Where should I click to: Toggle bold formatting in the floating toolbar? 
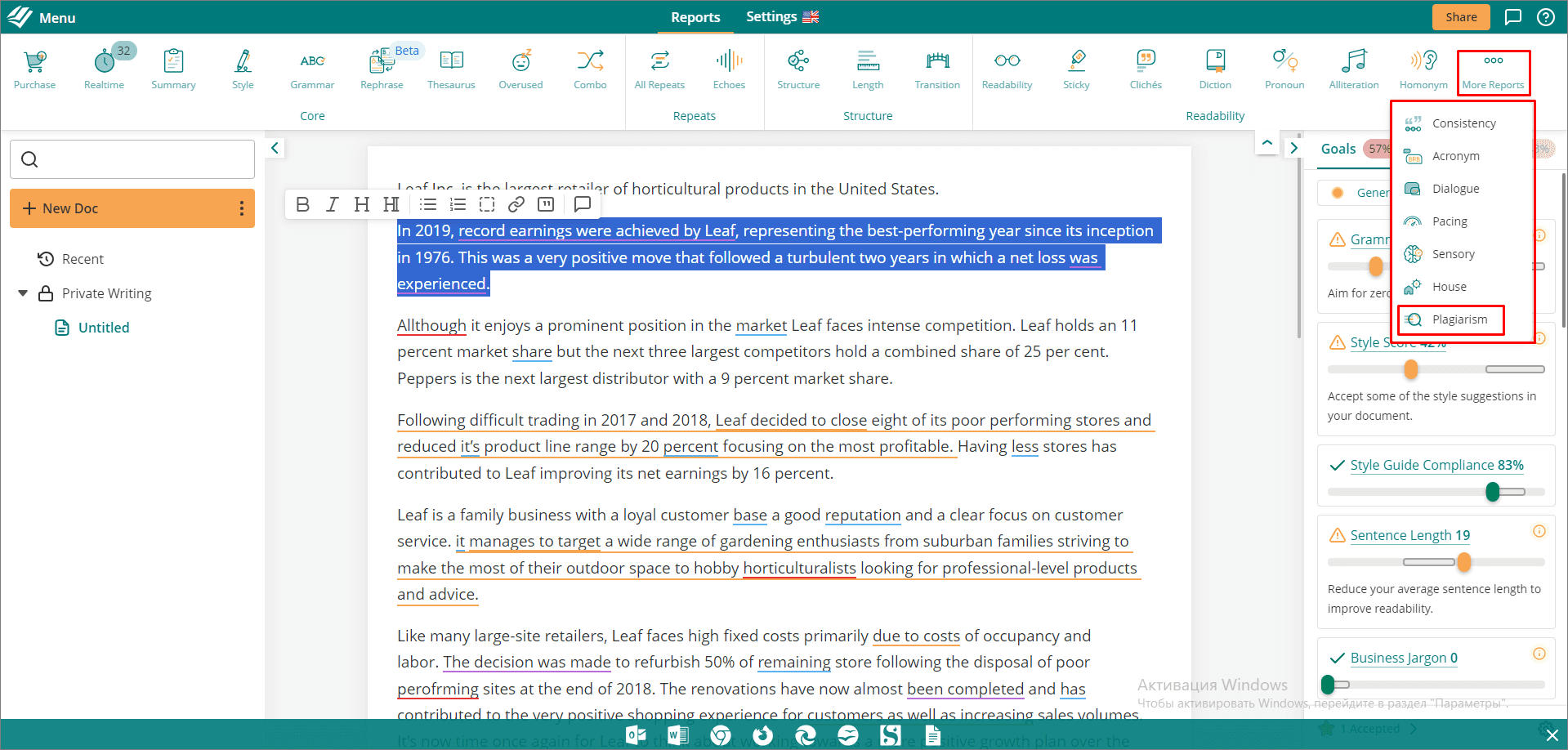pos(302,204)
